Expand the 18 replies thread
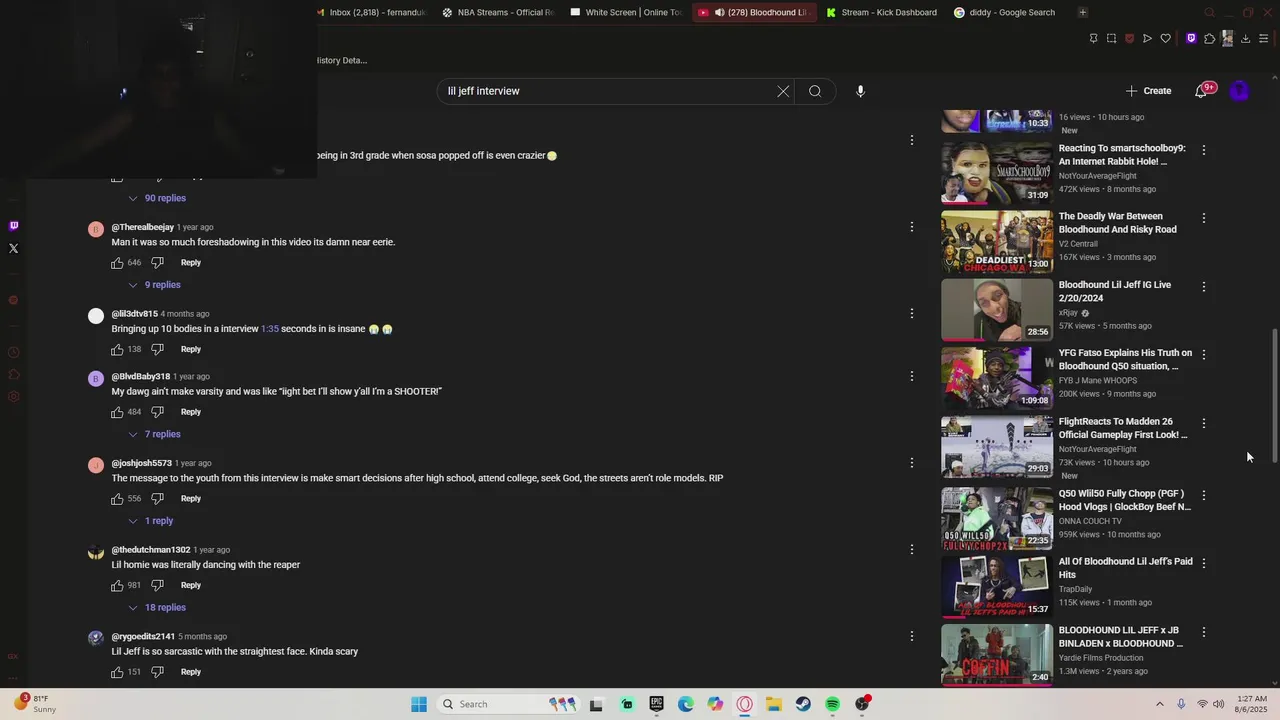Screen dimensions: 1280x720 tap(156, 608)
